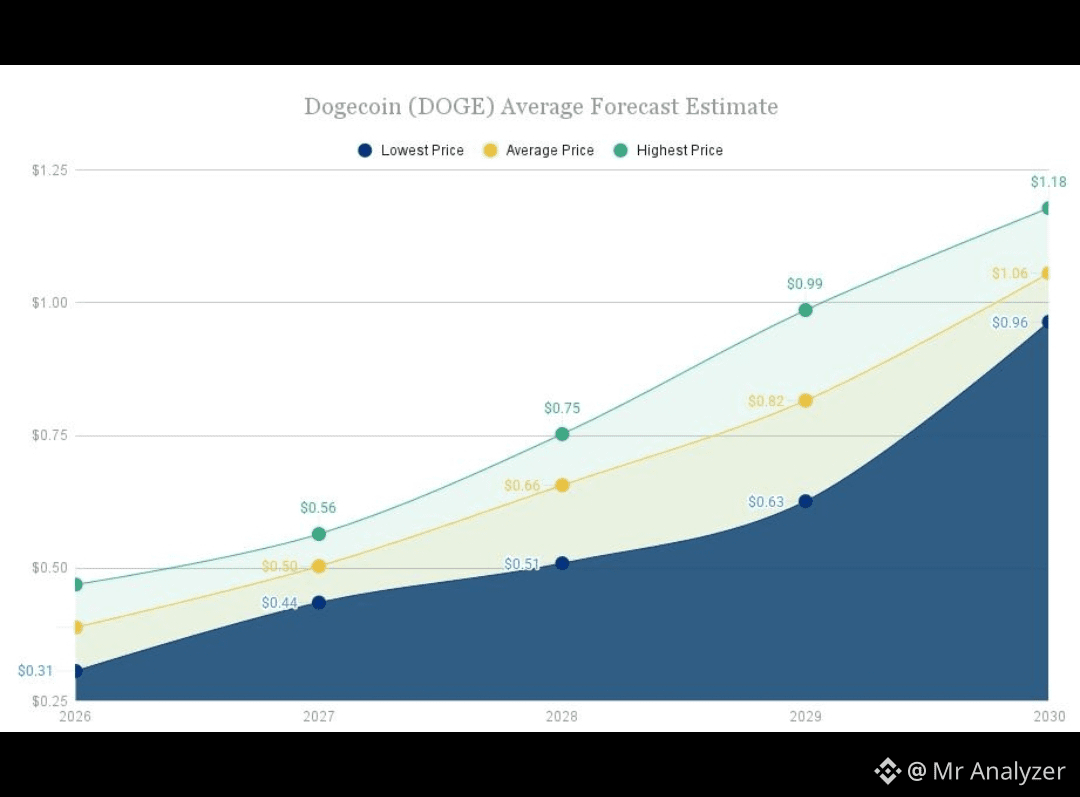Click the 2028 highest price point $0.75
The image size is (1080, 797).
point(562,434)
